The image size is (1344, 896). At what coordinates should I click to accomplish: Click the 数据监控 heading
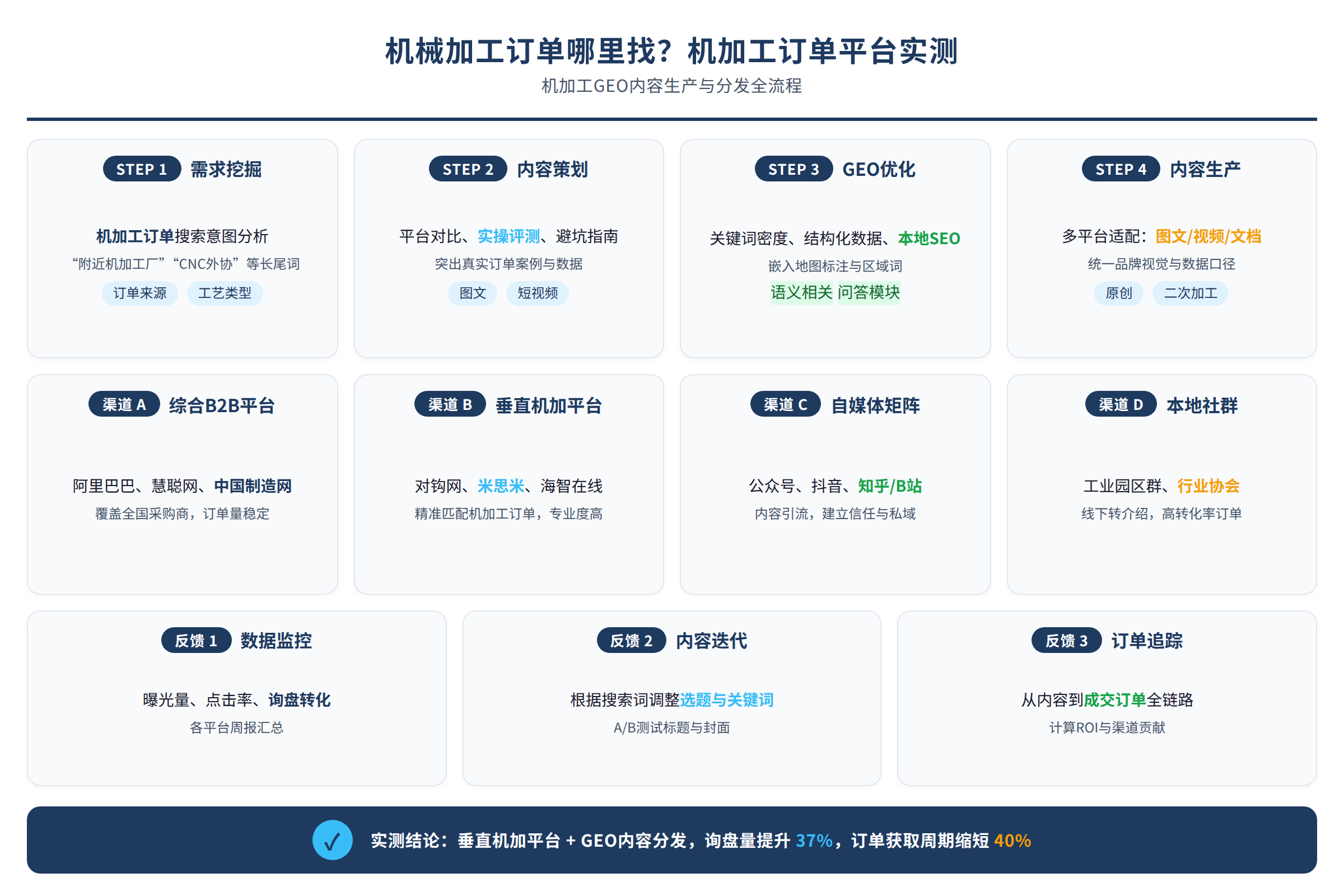pos(277,641)
